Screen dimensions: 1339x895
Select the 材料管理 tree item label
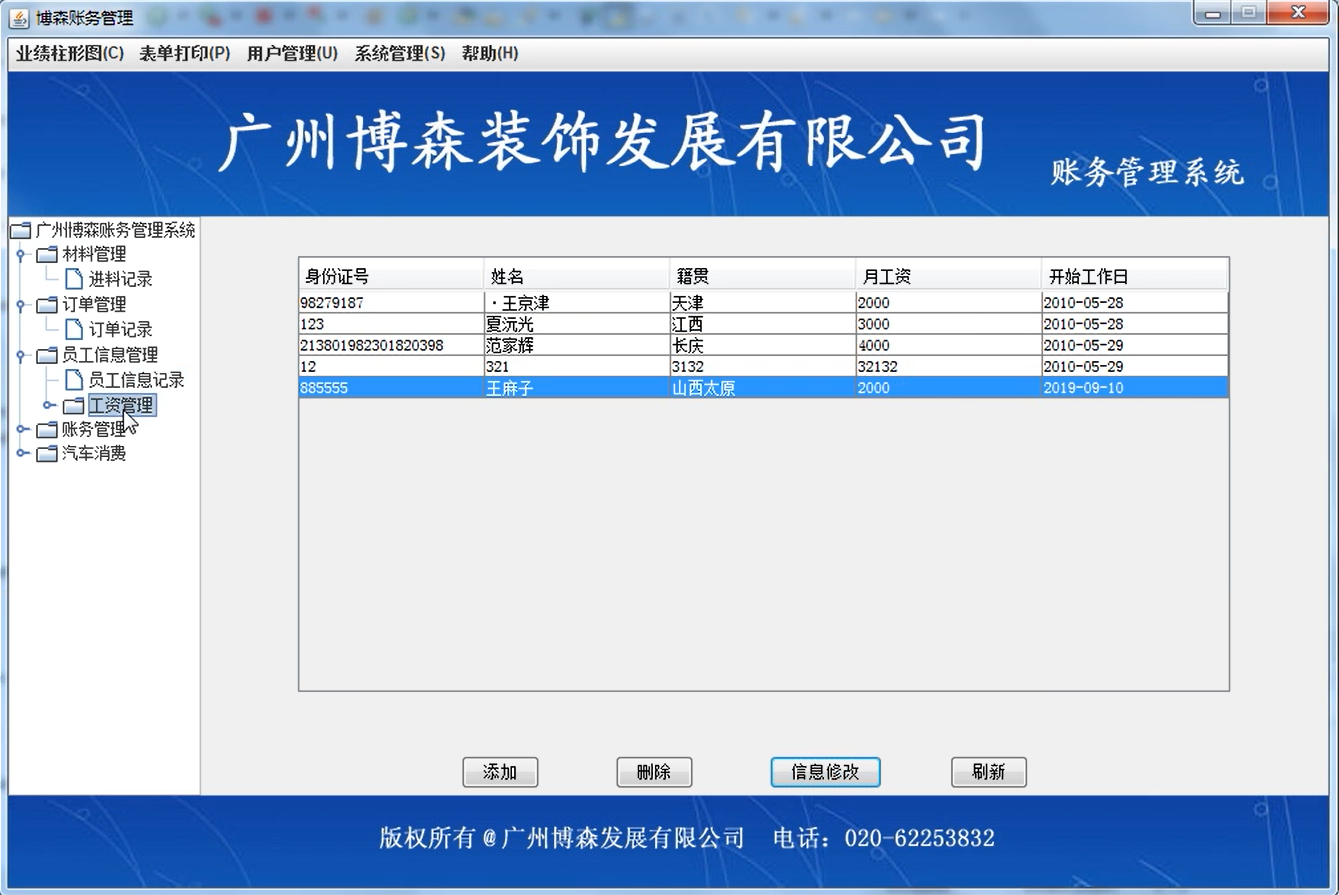[x=94, y=255]
